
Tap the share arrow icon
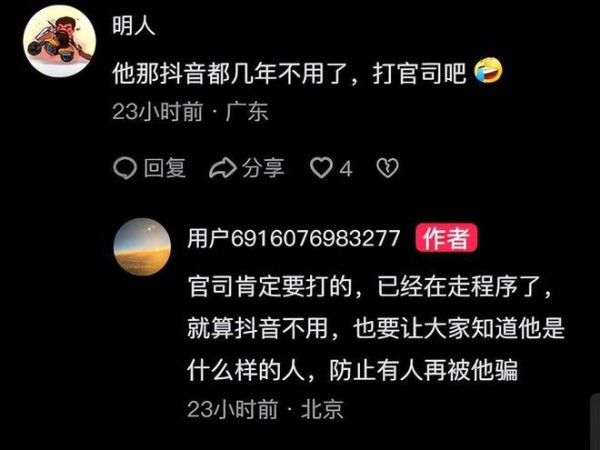pyautogui.click(x=223, y=168)
